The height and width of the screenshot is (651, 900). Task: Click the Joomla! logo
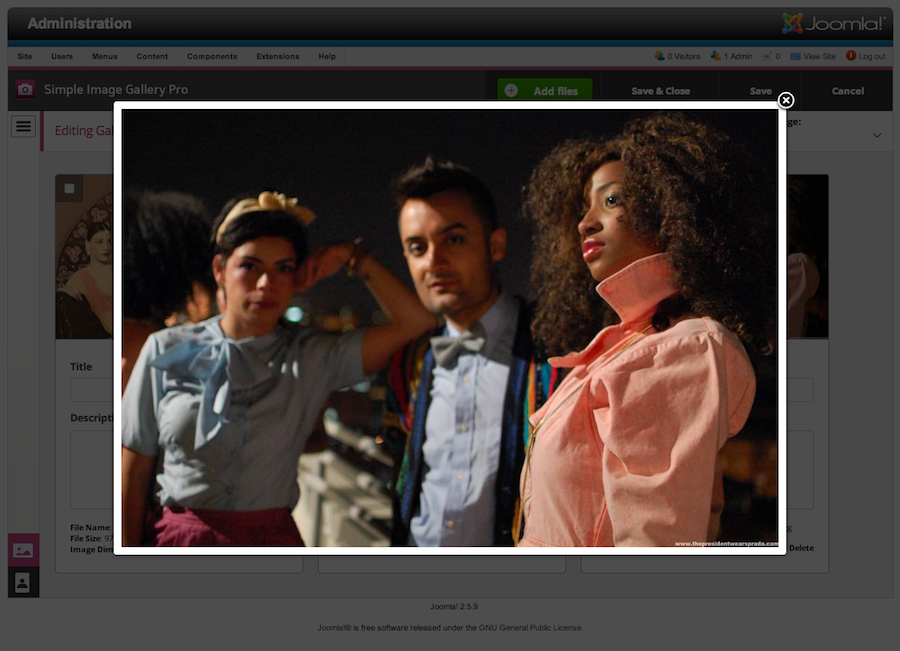point(833,24)
